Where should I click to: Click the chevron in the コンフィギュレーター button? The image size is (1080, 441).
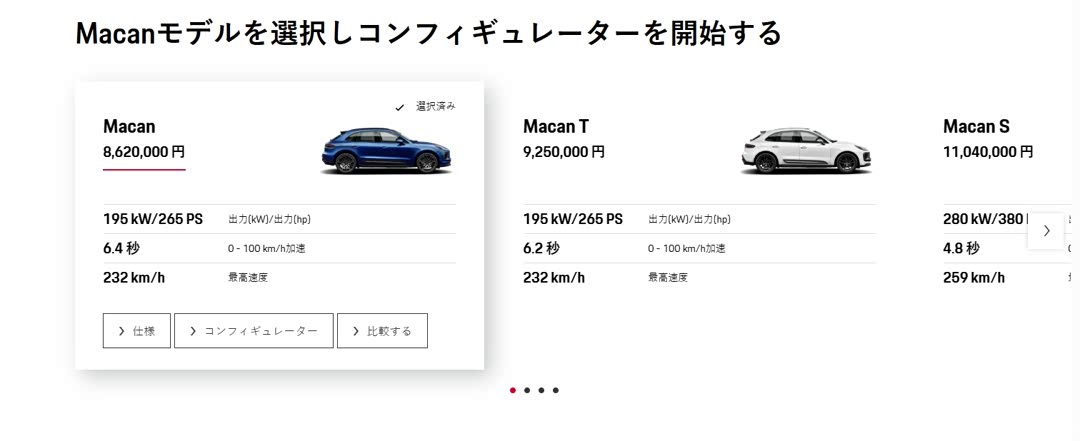point(192,331)
